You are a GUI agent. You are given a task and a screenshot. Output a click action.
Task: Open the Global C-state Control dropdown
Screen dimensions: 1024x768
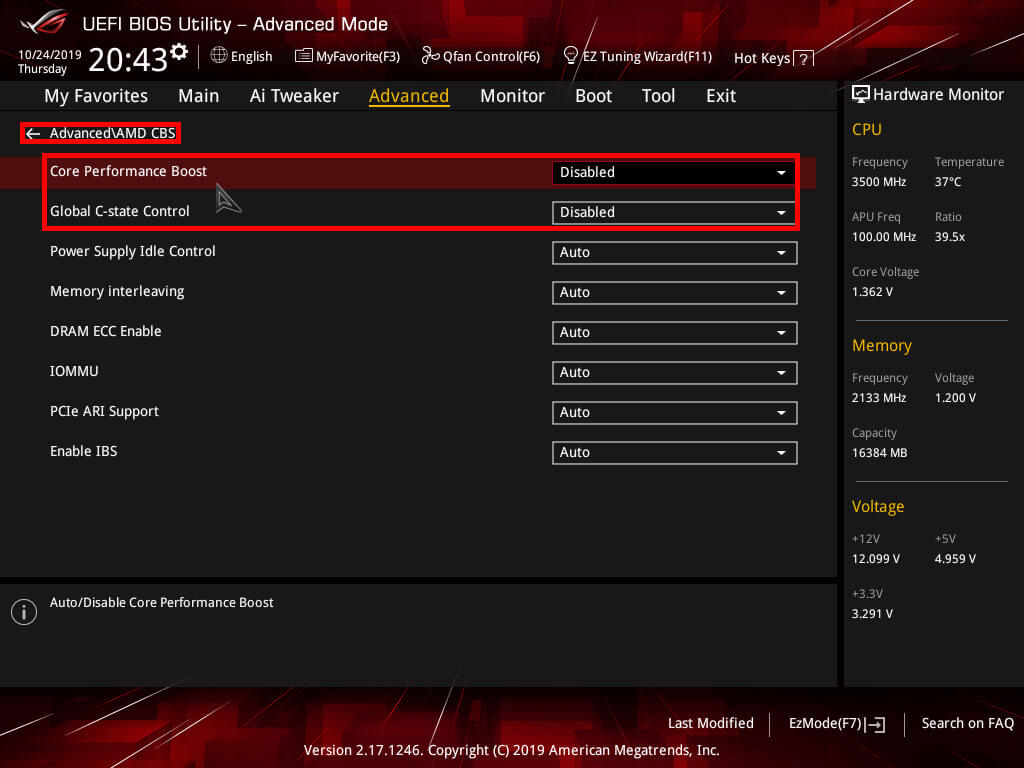(x=674, y=212)
